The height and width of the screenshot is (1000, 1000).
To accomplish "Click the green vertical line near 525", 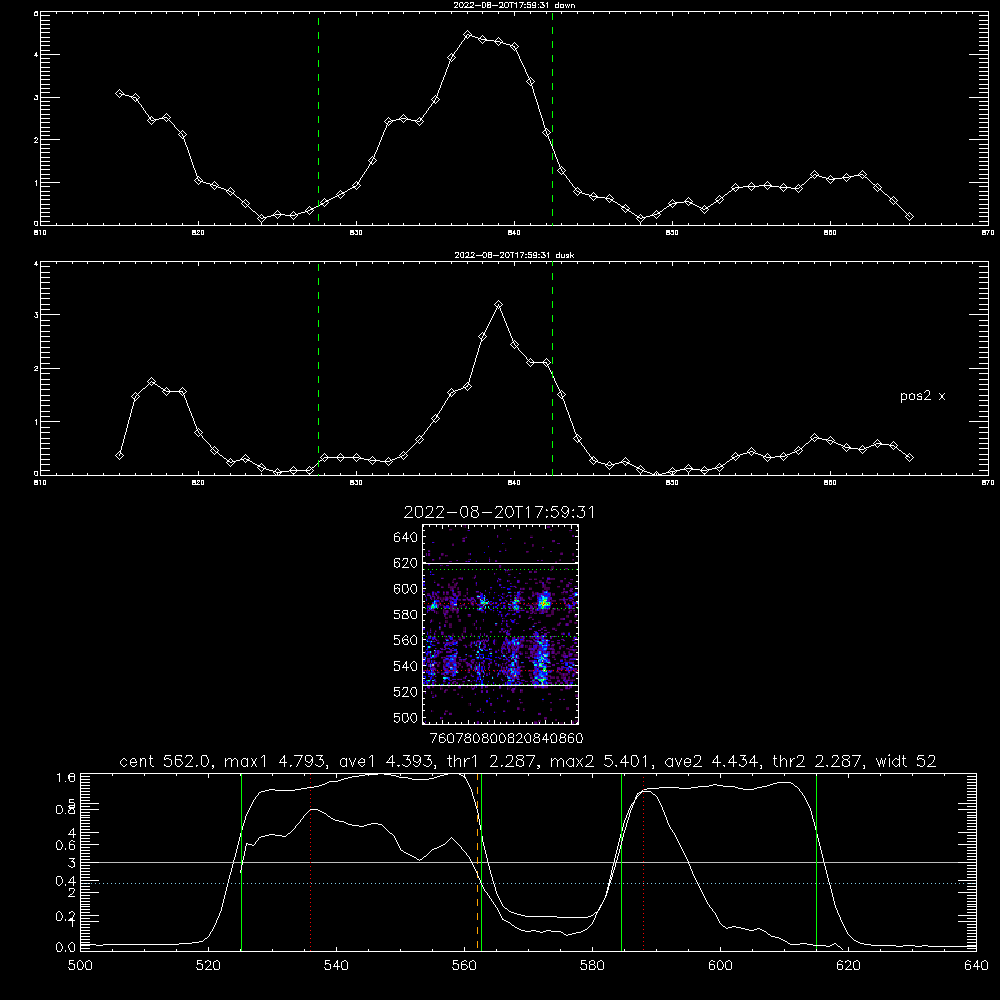I will pos(242,862).
